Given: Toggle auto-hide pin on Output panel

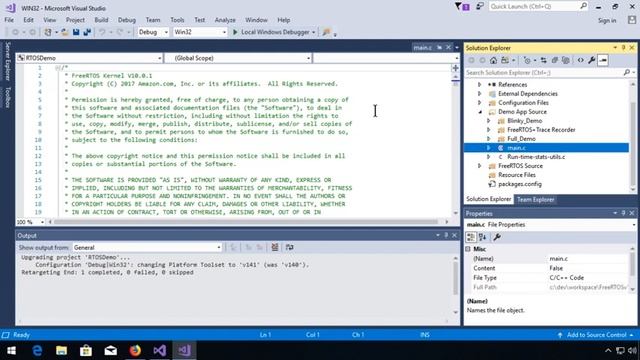Looking at the screenshot, I should pyautogui.click(x=446, y=236).
